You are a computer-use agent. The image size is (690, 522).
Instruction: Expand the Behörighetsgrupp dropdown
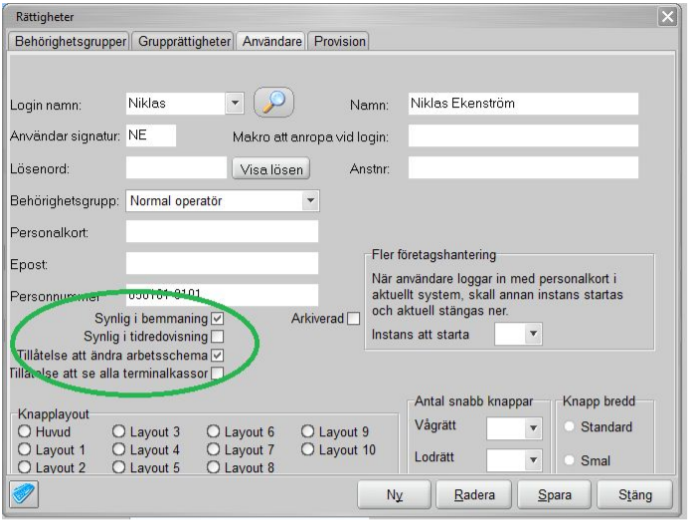coord(310,200)
